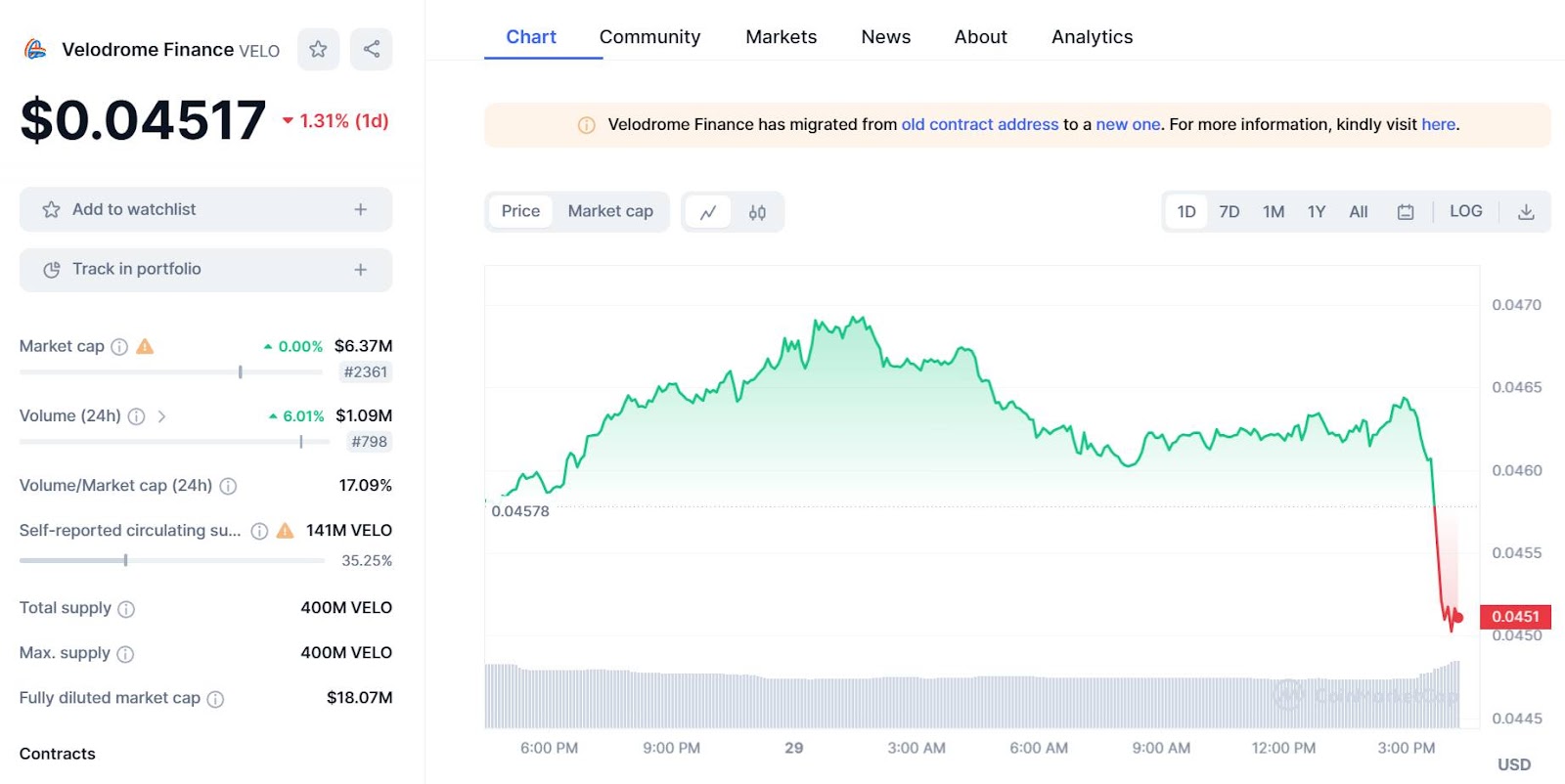Click the 0.0451 current price label
The image size is (1565, 784).
(x=1515, y=617)
